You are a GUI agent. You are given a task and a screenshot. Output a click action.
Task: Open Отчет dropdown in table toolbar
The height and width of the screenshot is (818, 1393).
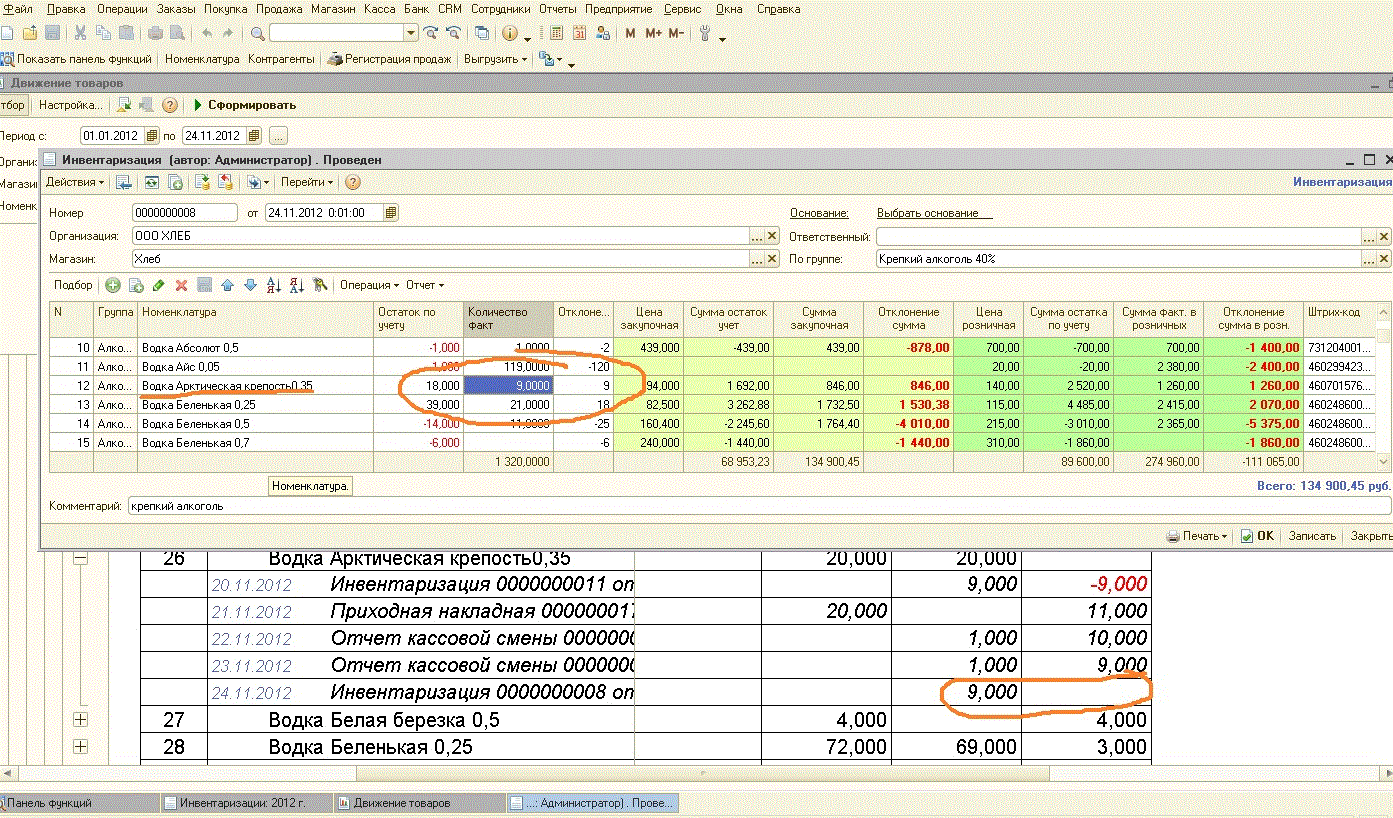coord(424,285)
